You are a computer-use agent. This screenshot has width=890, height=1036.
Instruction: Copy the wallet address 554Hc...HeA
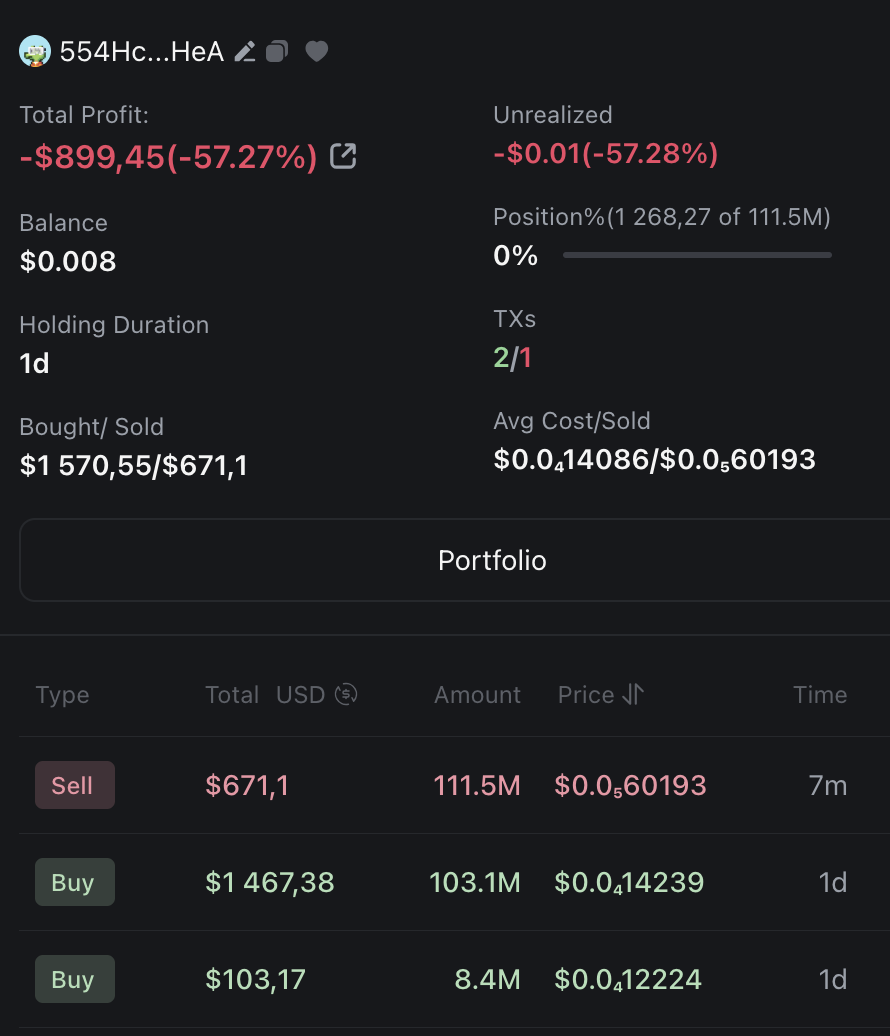pyautogui.click(x=277, y=51)
